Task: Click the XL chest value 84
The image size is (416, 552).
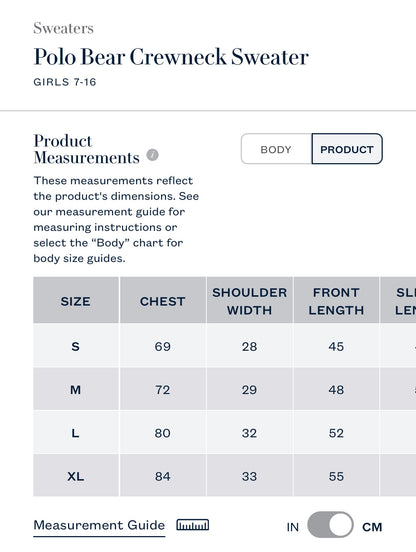Action: [163, 476]
